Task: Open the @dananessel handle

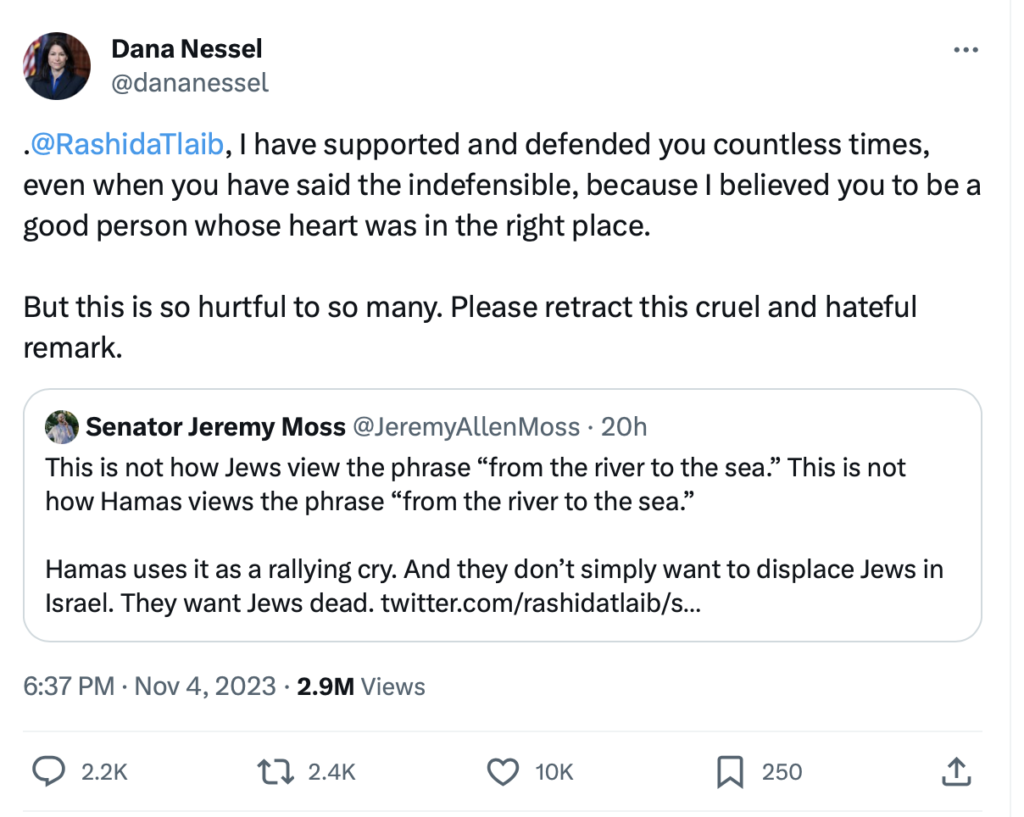Action: [189, 83]
